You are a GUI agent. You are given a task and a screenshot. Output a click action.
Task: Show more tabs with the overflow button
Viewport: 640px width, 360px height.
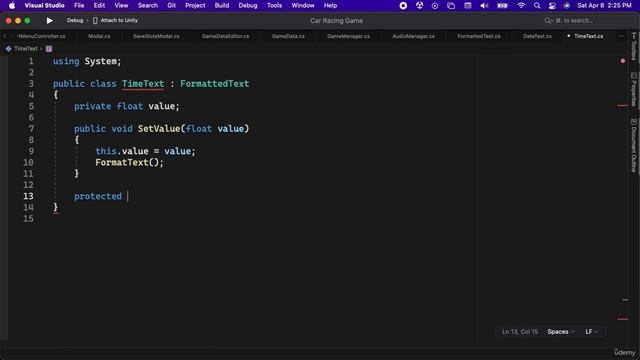point(621,36)
